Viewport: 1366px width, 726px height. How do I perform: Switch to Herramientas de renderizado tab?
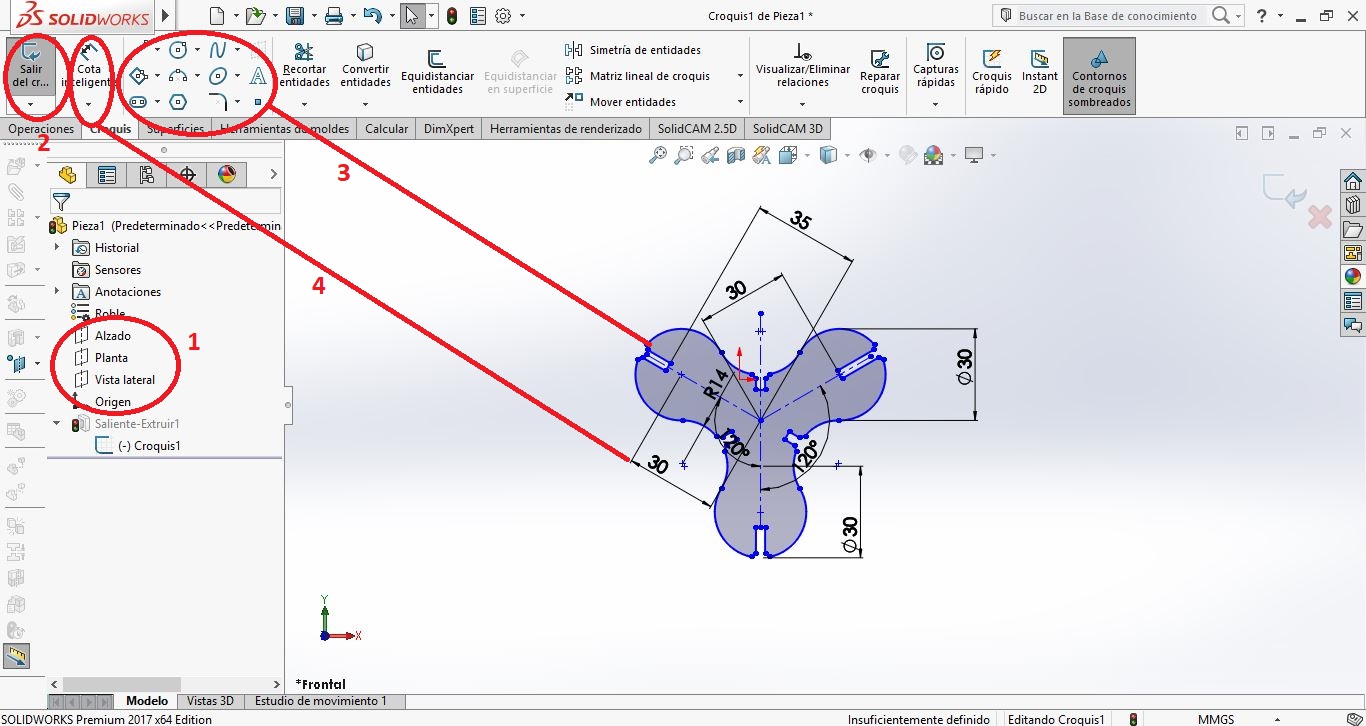(x=566, y=129)
